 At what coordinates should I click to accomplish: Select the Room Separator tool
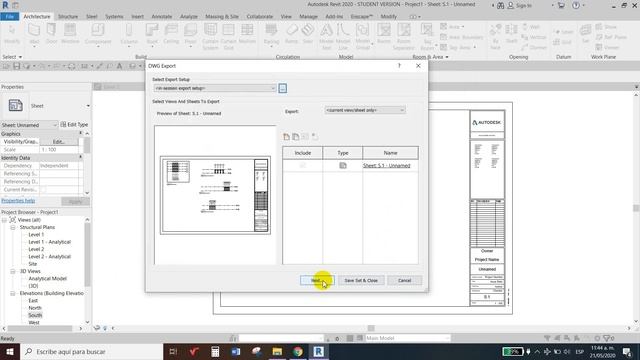point(404,36)
